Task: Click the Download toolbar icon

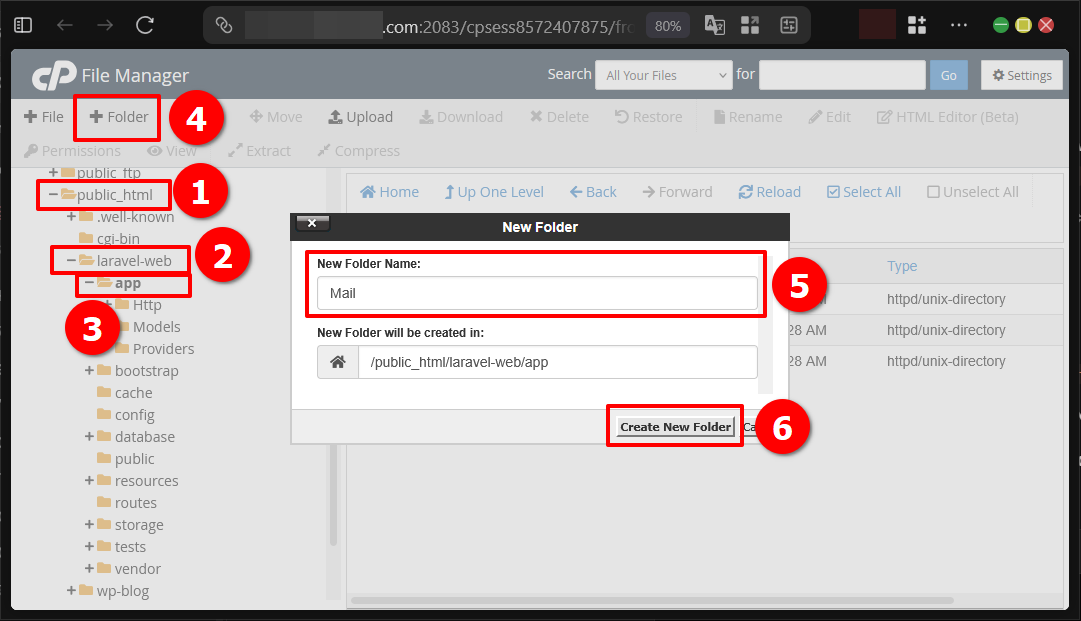Action: click(x=460, y=116)
